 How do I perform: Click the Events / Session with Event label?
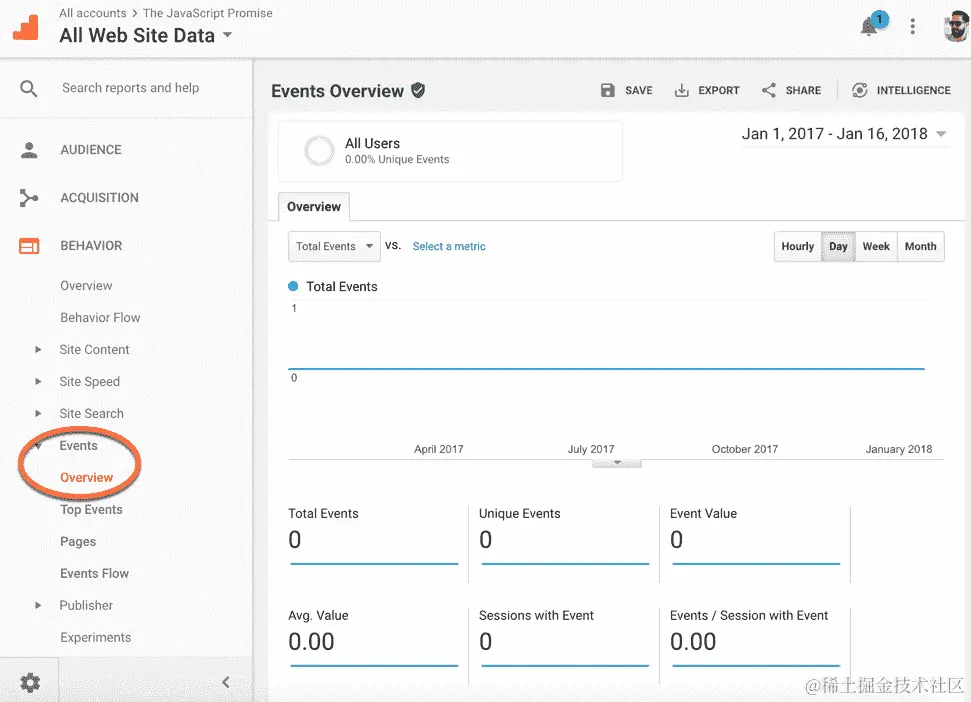tap(749, 616)
